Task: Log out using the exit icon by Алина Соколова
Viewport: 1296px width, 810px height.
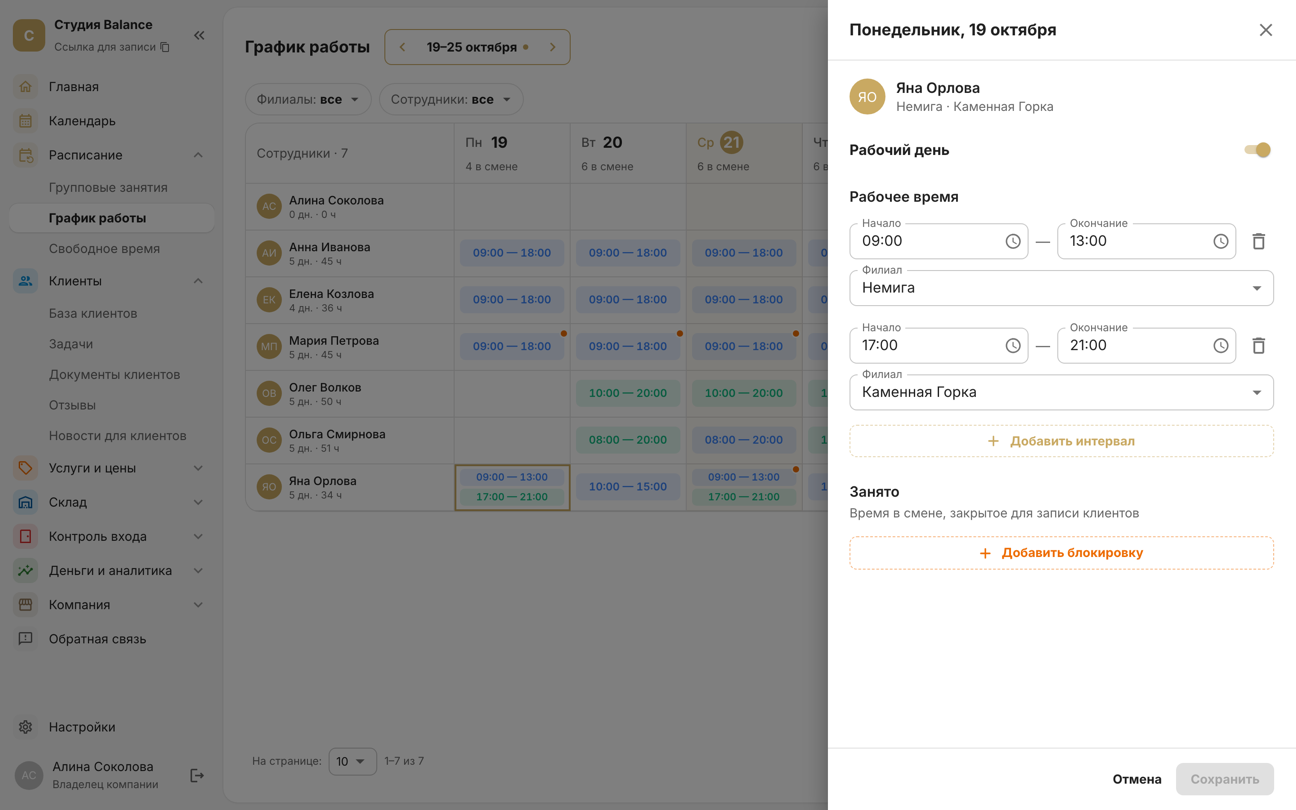Action: 197,776
